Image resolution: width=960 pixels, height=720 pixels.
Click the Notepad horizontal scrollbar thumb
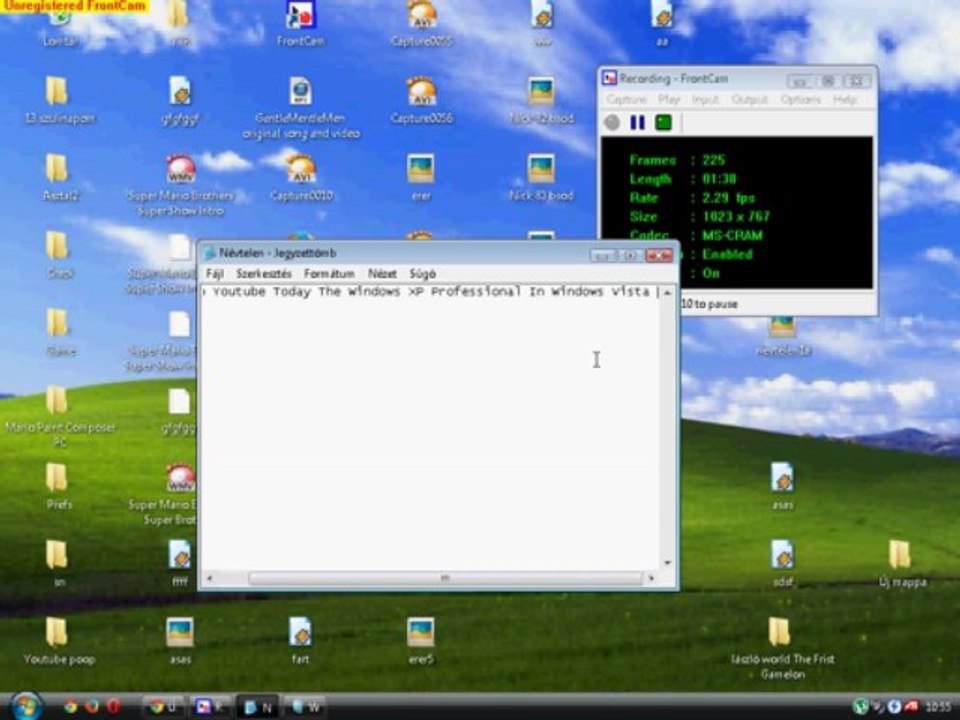(x=445, y=578)
